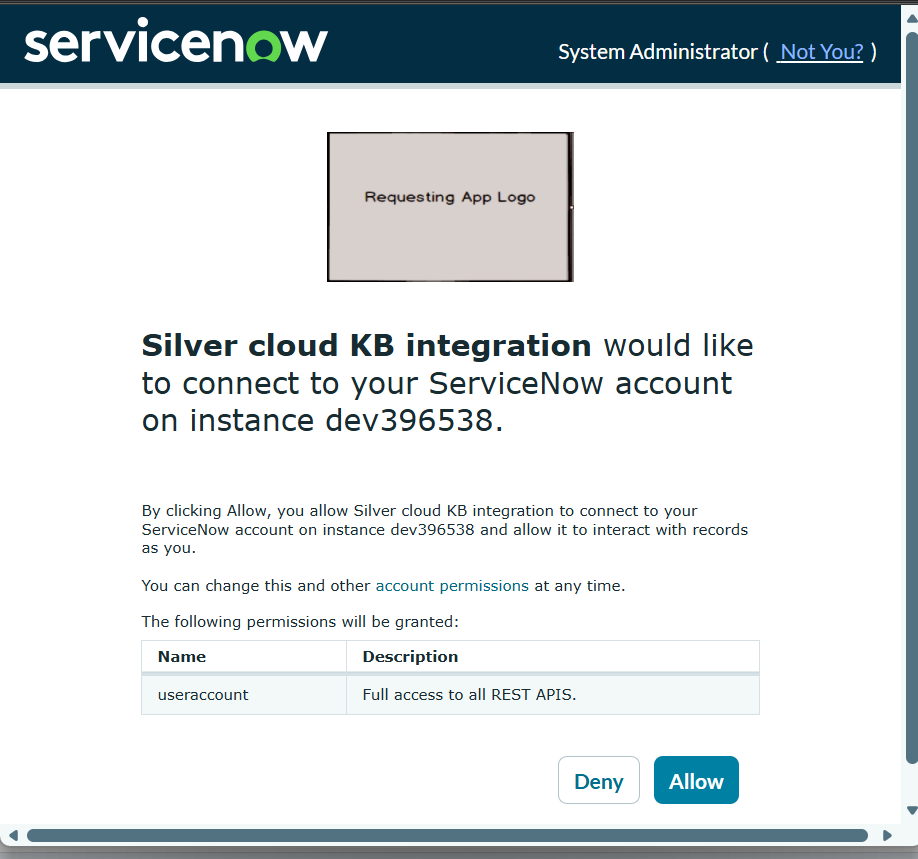Open the account permissions link
The height and width of the screenshot is (859, 918).
(452, 586)
